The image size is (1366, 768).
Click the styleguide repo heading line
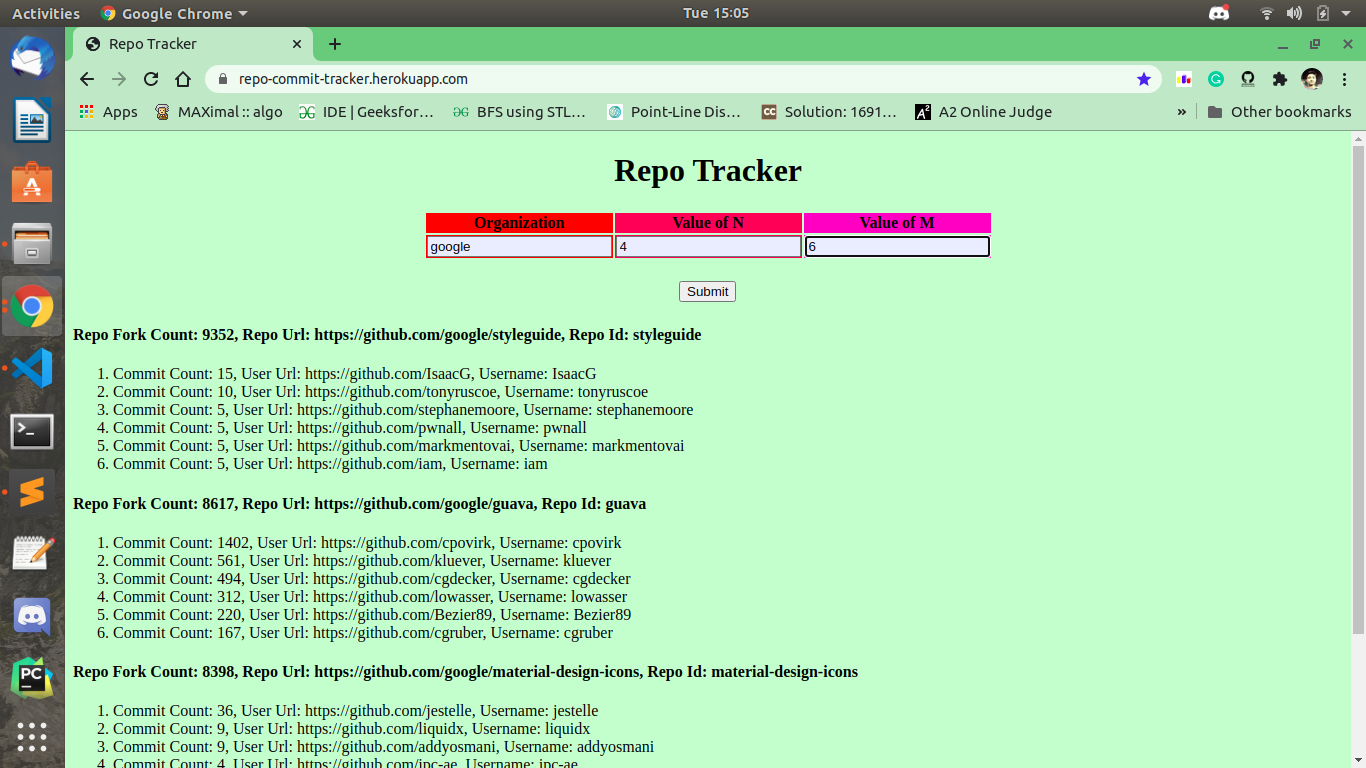pos(387,335)
